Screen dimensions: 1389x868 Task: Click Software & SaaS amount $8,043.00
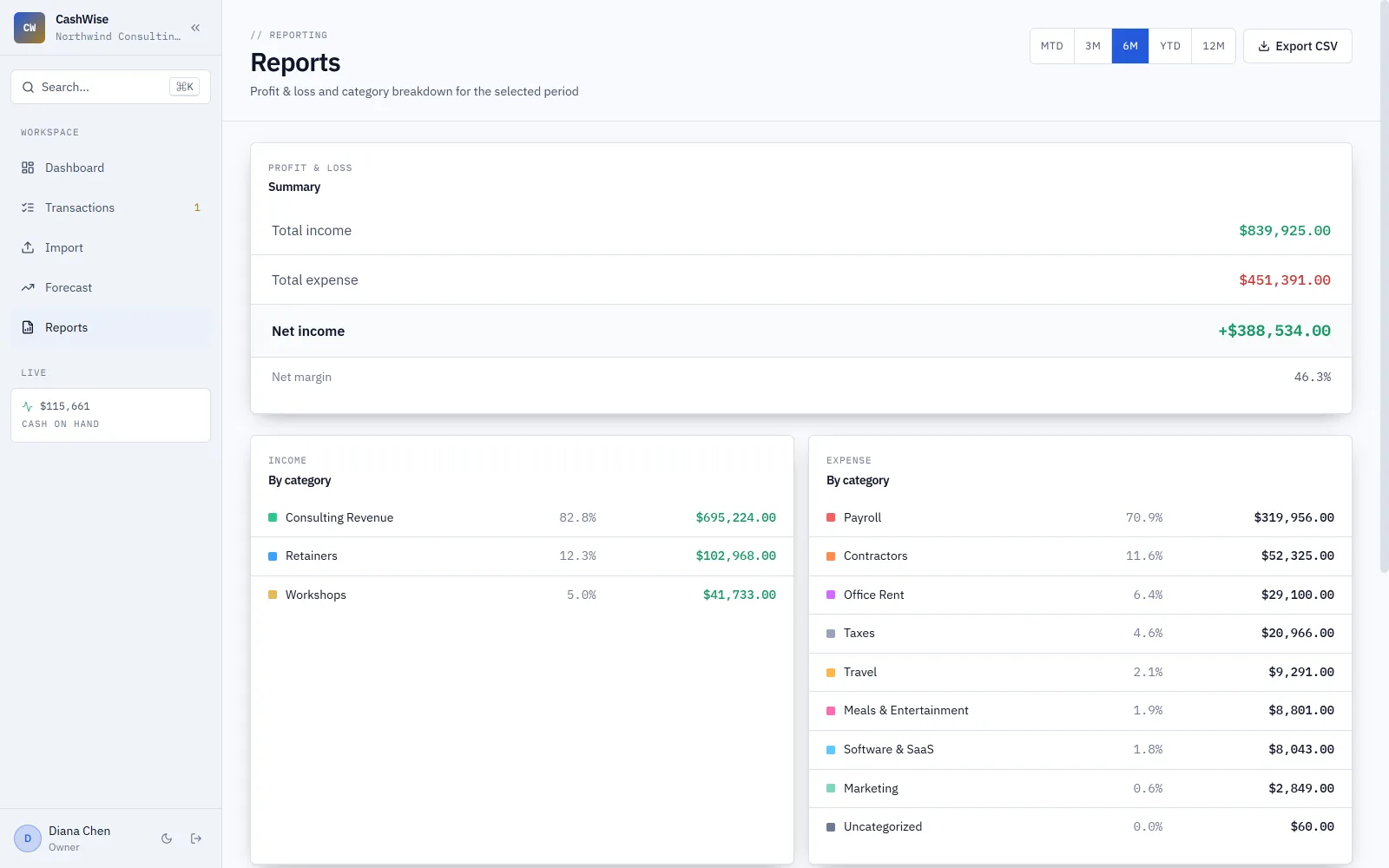1301,749
